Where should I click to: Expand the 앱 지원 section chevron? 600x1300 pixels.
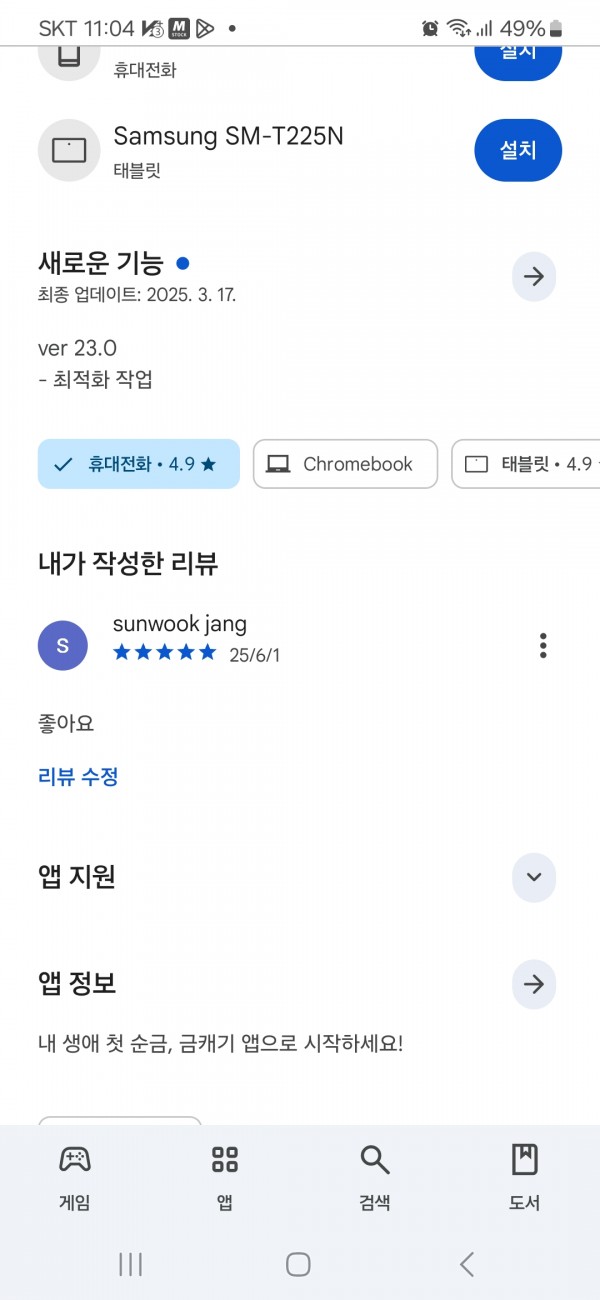tap(534, 877)
